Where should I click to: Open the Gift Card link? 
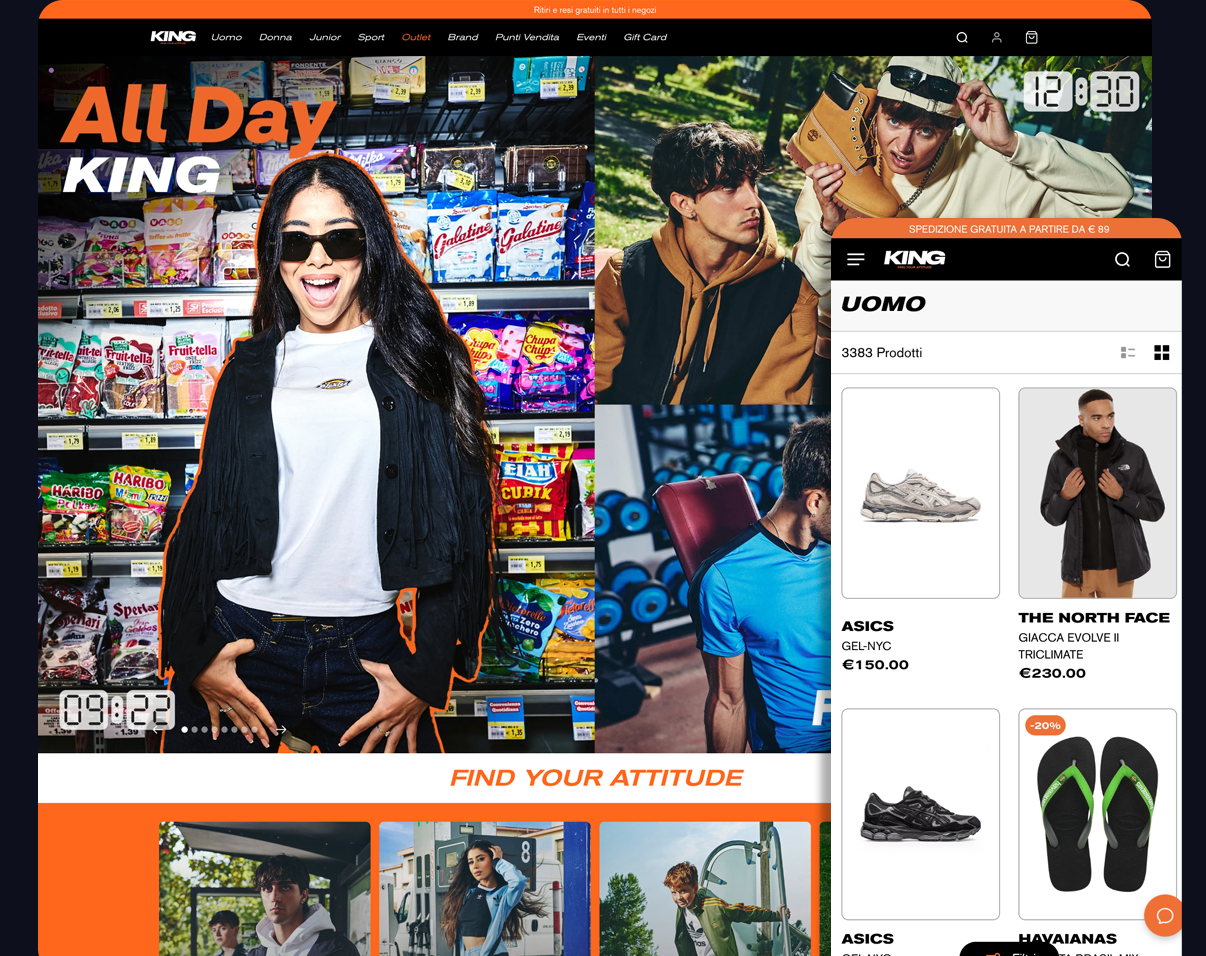645,37
